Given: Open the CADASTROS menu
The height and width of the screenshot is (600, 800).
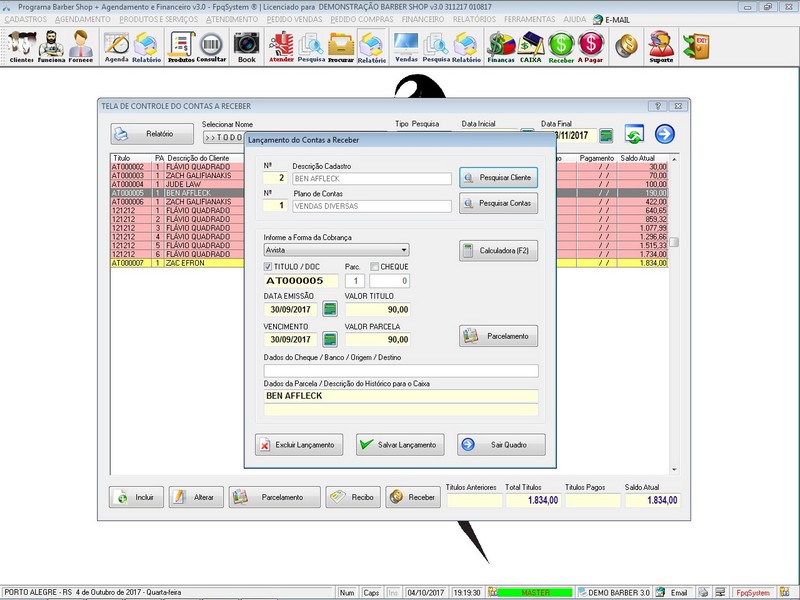Looking at the screenshot, I should tap(26, 19).
